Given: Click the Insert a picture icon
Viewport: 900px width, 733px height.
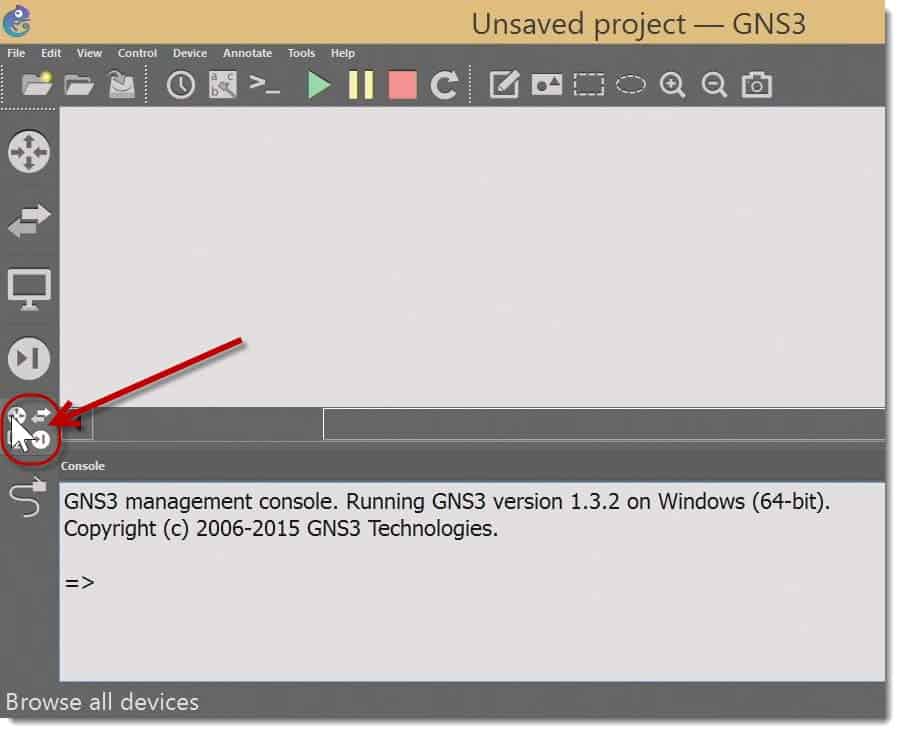Looking at the screenshot, I should click(546, 85).
